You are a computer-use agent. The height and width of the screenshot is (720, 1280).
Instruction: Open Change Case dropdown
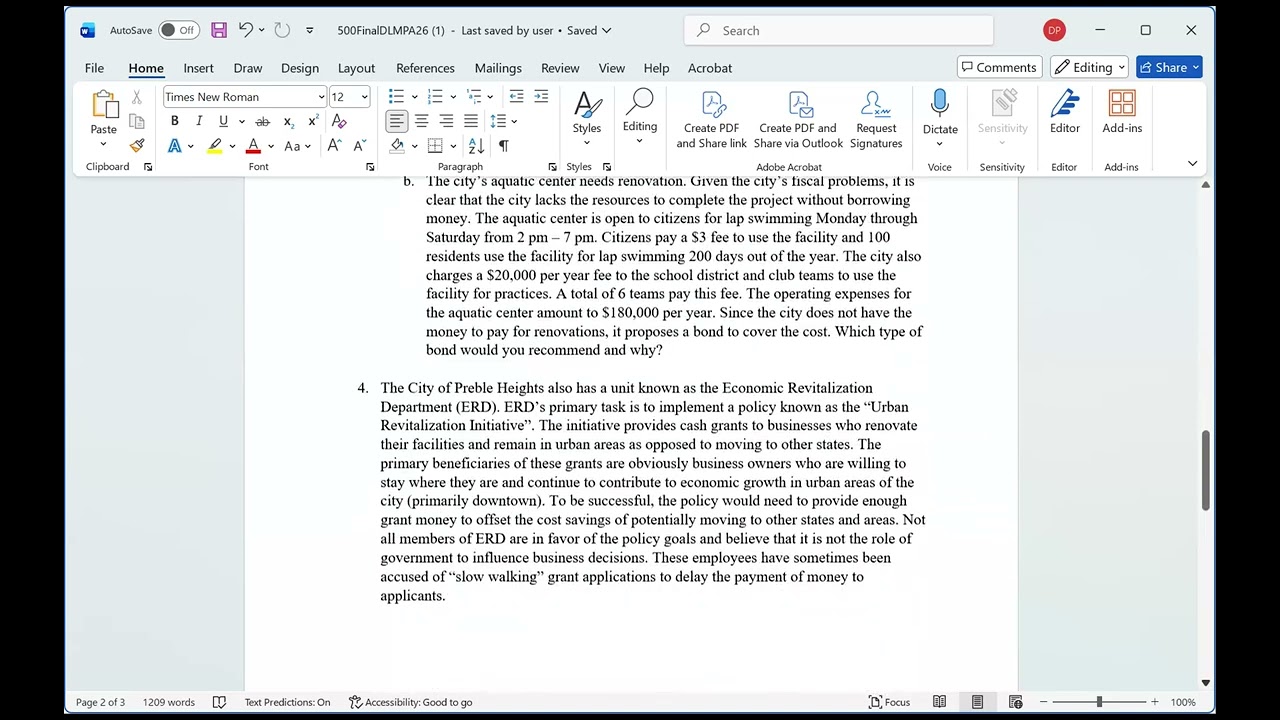pyautogui.click(x=297, y=146)
